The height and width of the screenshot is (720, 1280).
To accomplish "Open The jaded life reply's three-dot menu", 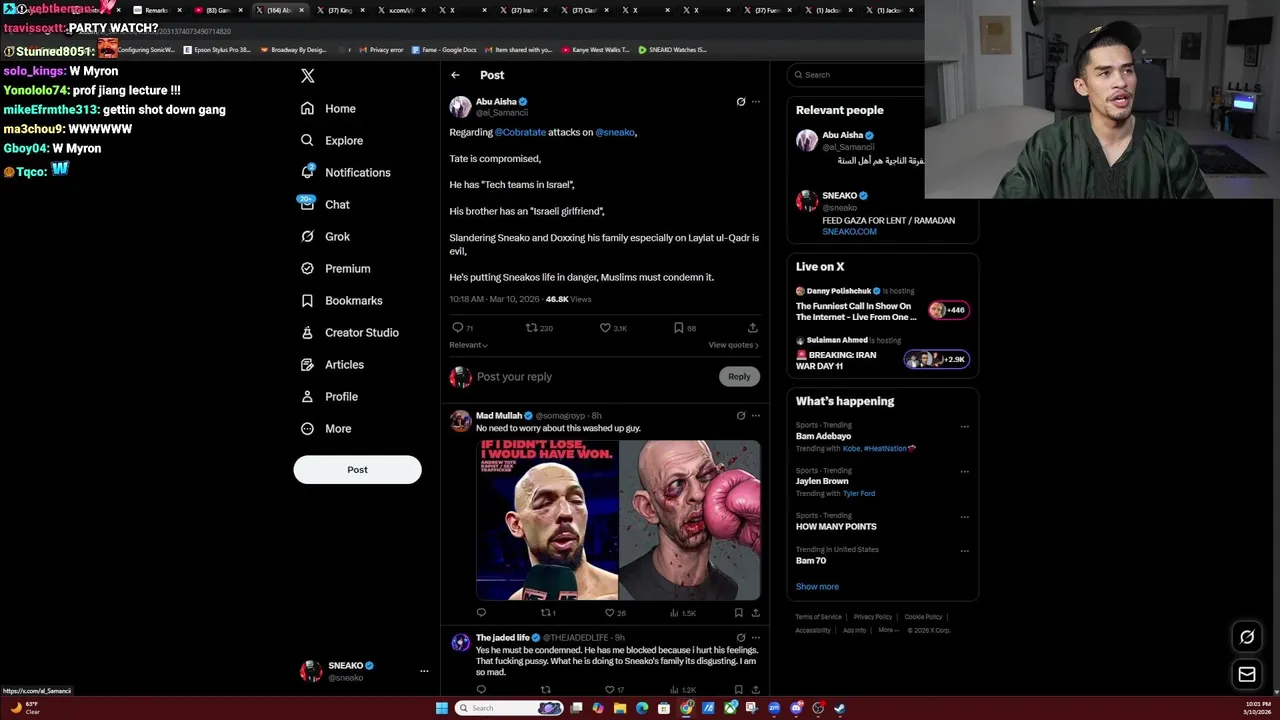I will (755, 637).
